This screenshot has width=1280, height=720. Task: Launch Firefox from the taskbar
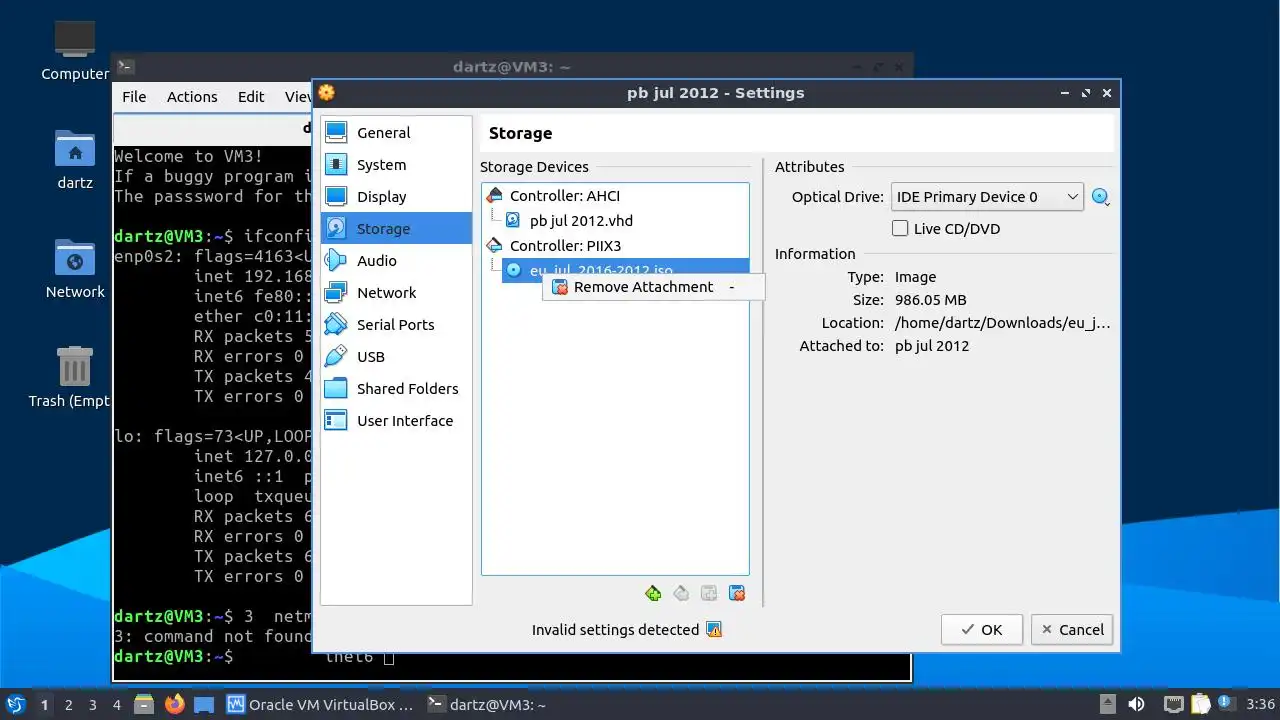(175, 704)
